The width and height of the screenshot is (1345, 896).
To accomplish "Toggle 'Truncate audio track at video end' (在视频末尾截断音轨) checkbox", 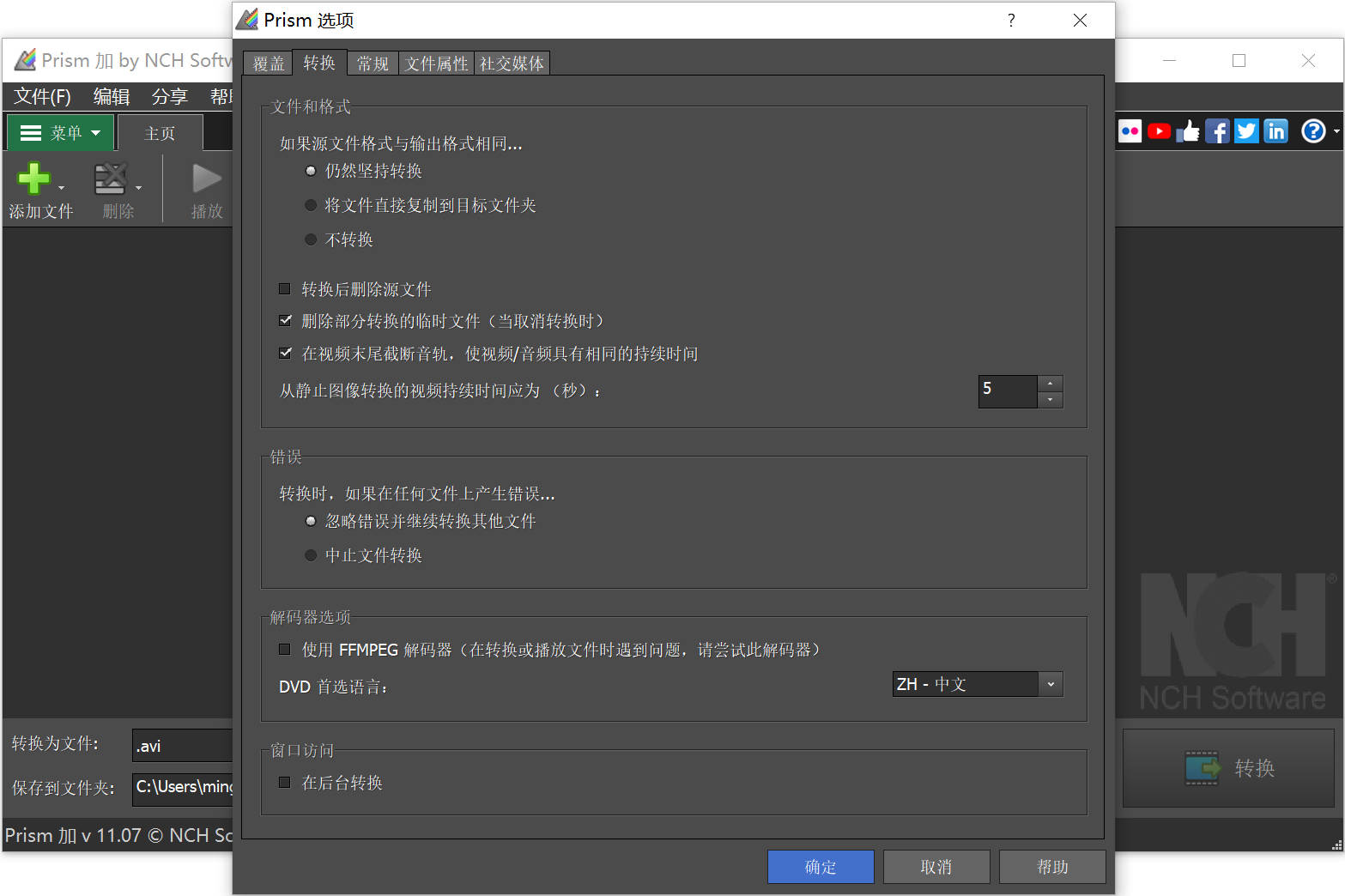I will pyautogui.click(x=285, y=354).
